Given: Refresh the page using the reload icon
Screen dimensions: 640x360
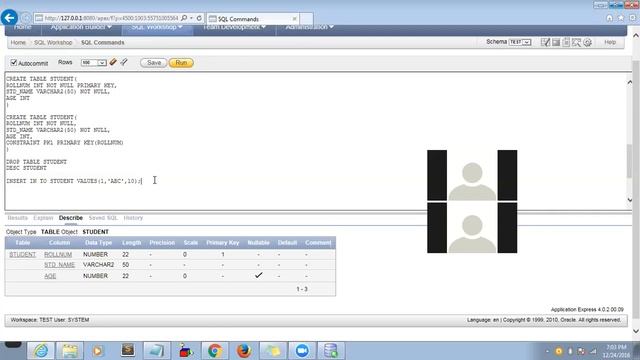Looking at the screenshot, I should pyautogui.click(x=199, y=18).
